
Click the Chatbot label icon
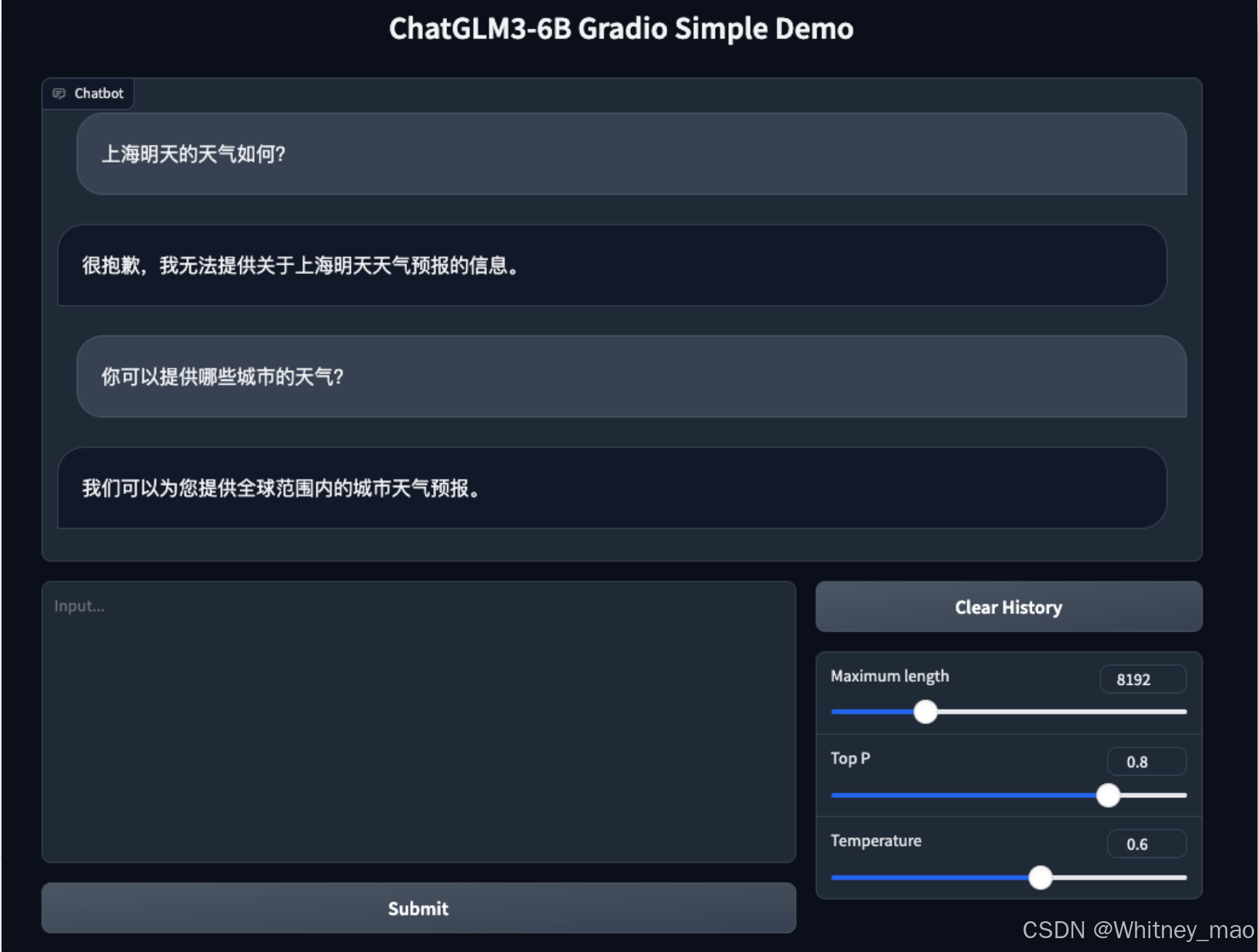[x=58, y=93]
